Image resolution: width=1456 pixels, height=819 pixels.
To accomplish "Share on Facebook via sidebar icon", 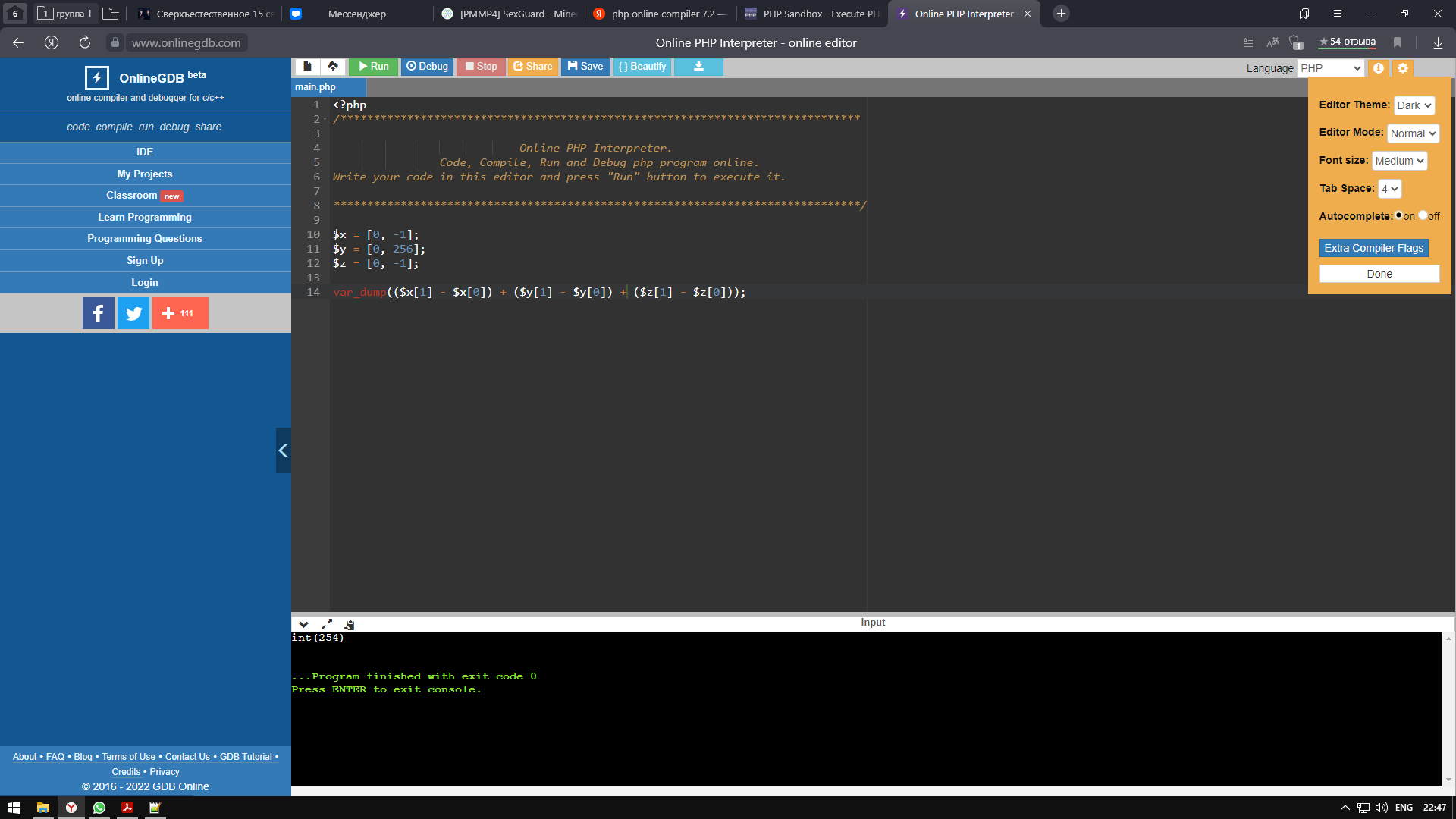I will 99,313.
